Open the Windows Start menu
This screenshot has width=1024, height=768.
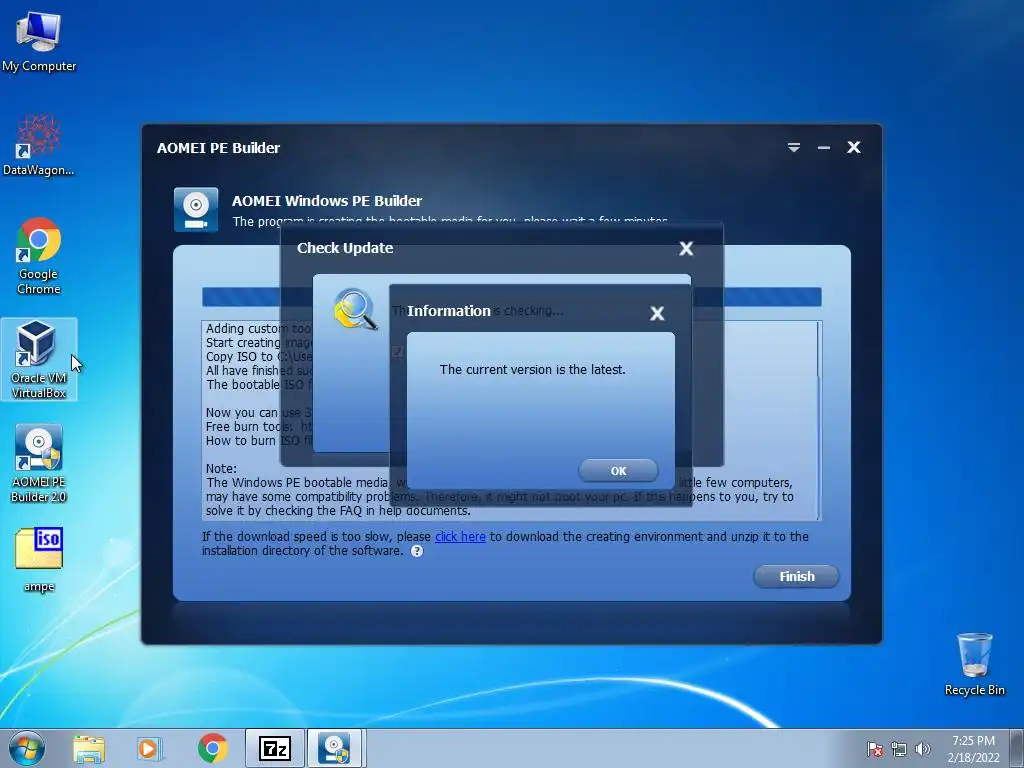27,748
